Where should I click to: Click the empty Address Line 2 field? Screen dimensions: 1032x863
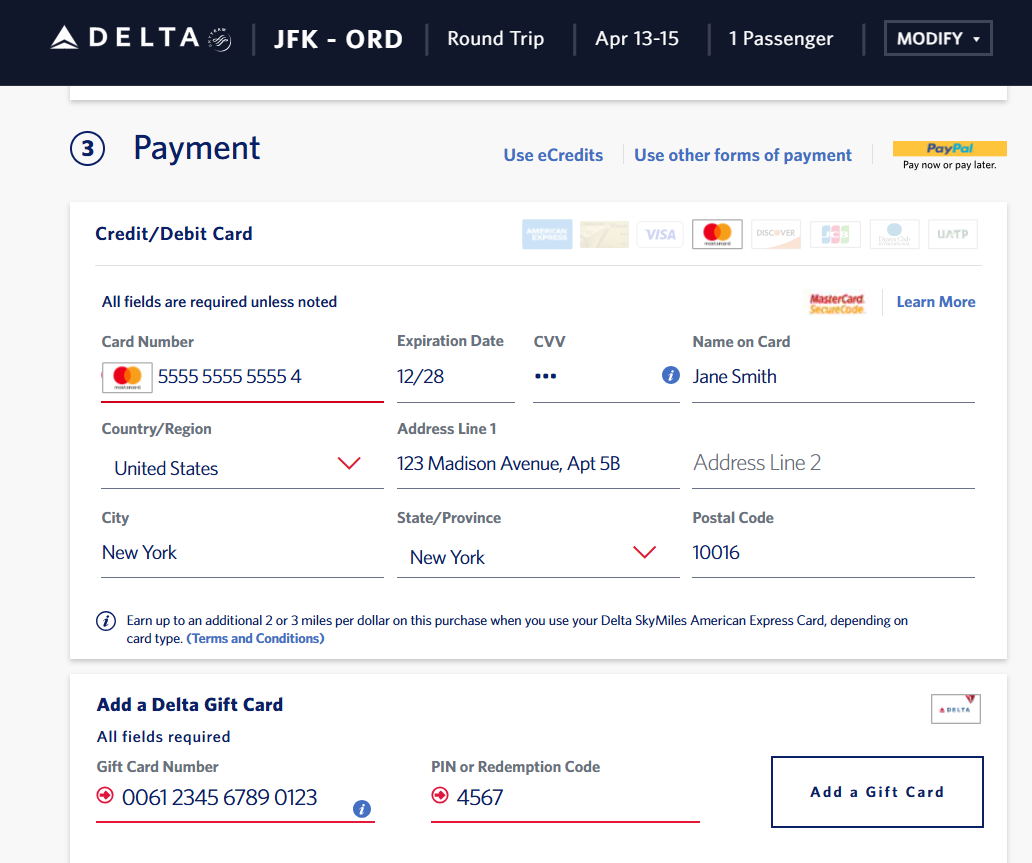(832, 463)
